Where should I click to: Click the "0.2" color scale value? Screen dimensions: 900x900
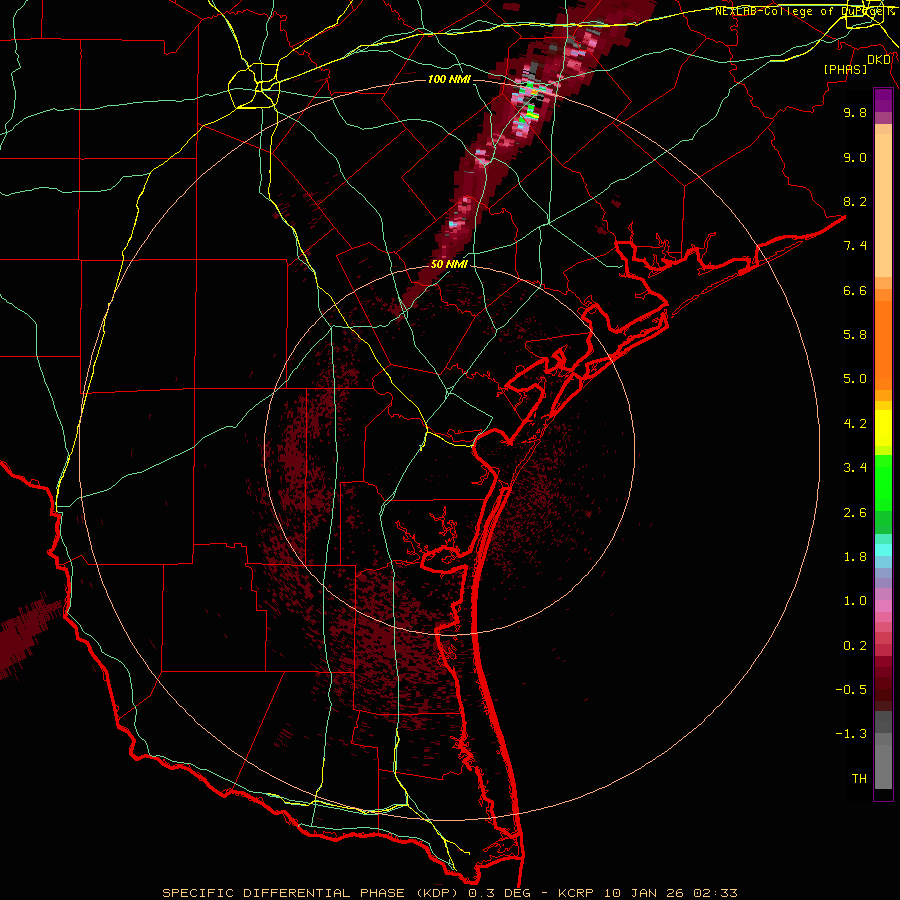click(855, 646)
